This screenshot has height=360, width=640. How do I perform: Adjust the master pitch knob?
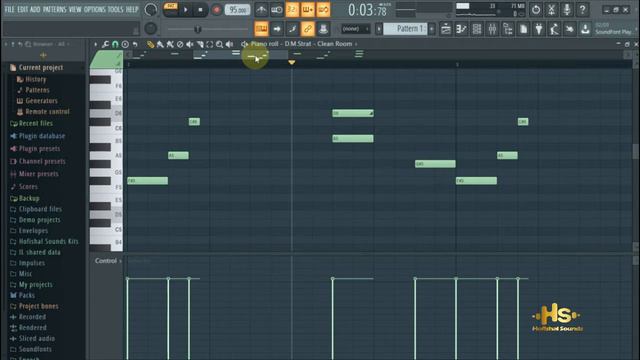(x=151, y=28)
